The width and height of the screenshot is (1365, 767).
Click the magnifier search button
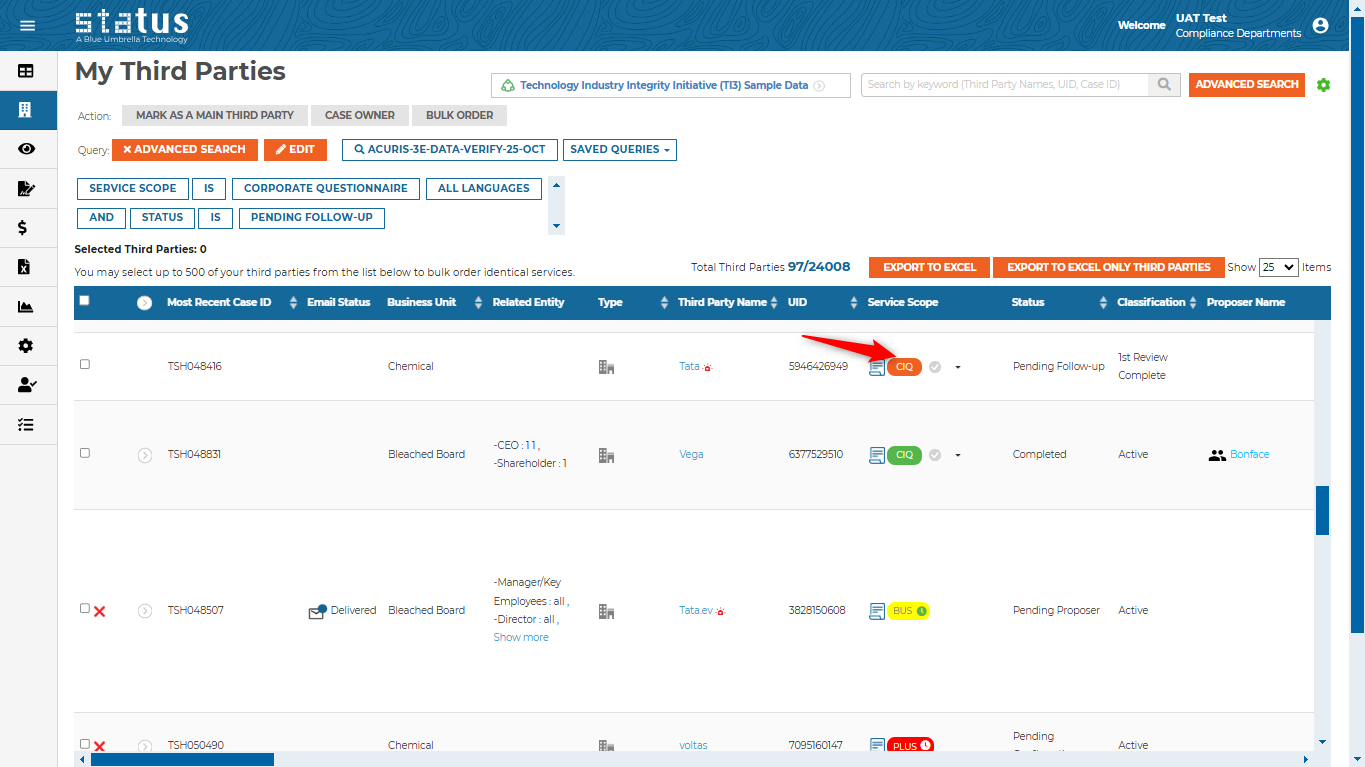click(x=1164, y=85)
